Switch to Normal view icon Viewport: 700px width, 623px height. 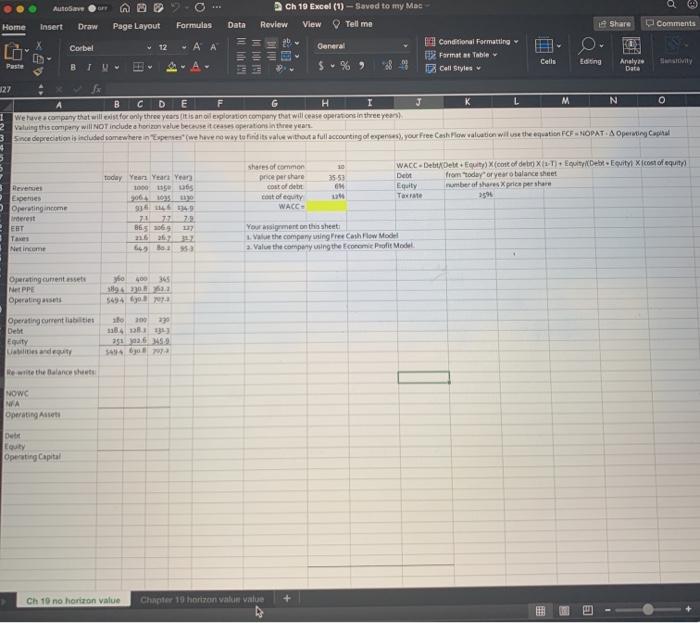tap(540, 611)
